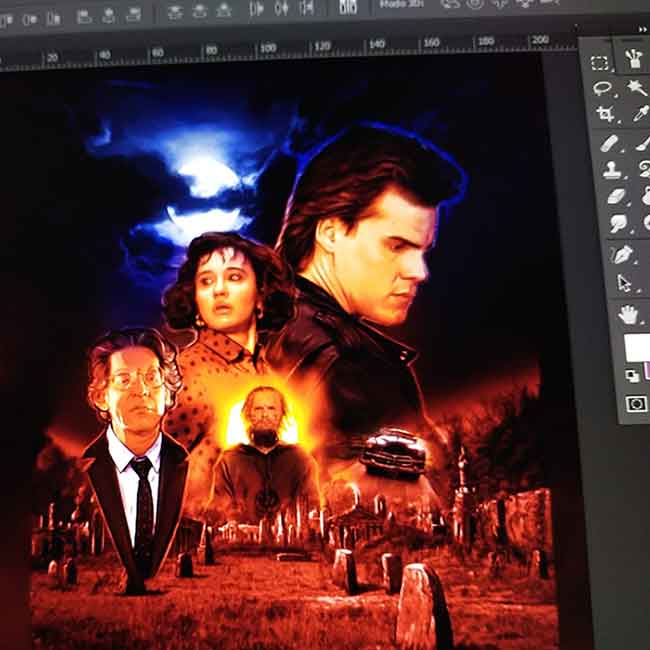650x650 pixels.
Task: Select the Move tool in toolbox
Action: [634, 58]
